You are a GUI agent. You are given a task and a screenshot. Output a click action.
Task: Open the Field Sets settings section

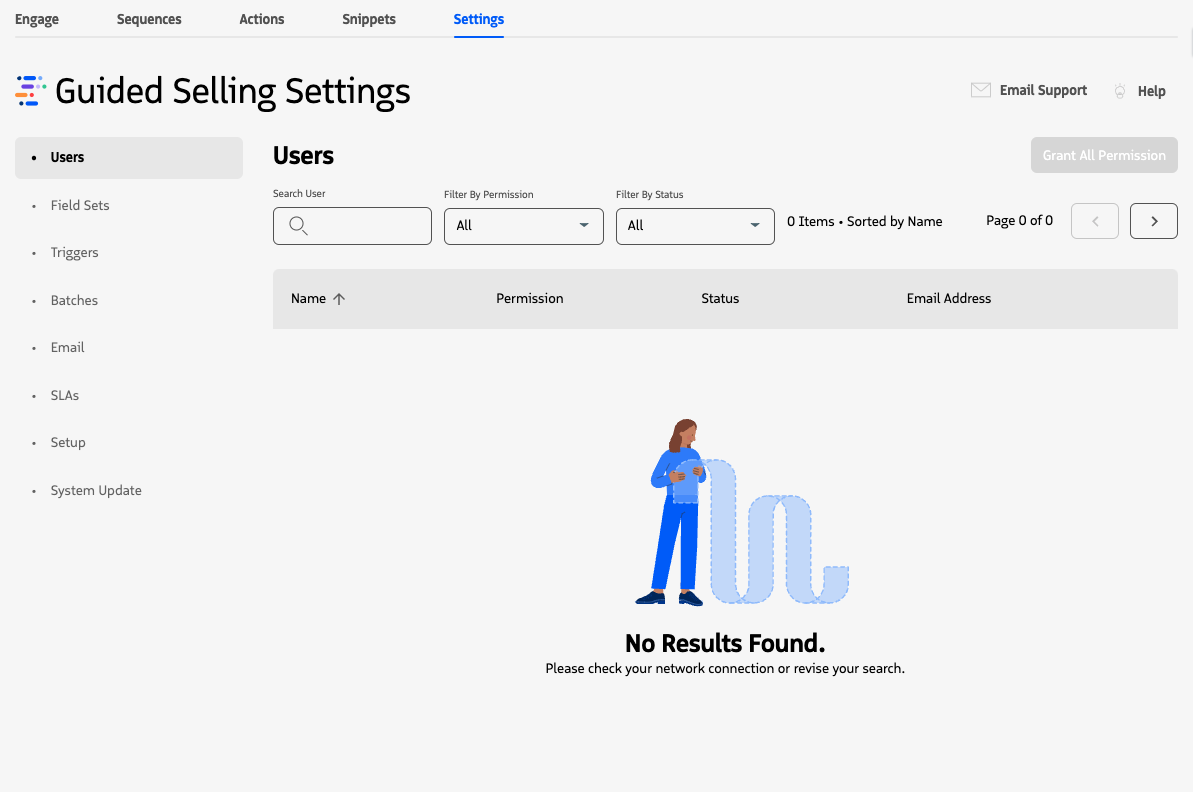80,205
